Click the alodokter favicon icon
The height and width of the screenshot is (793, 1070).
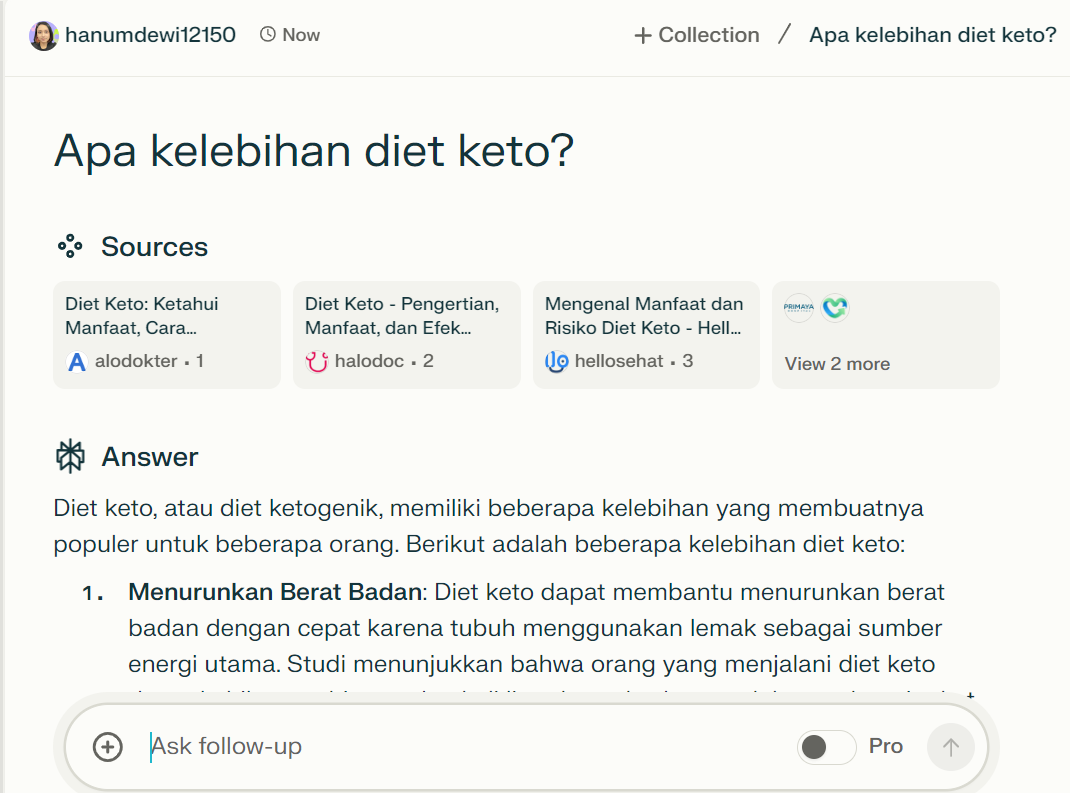77,362
